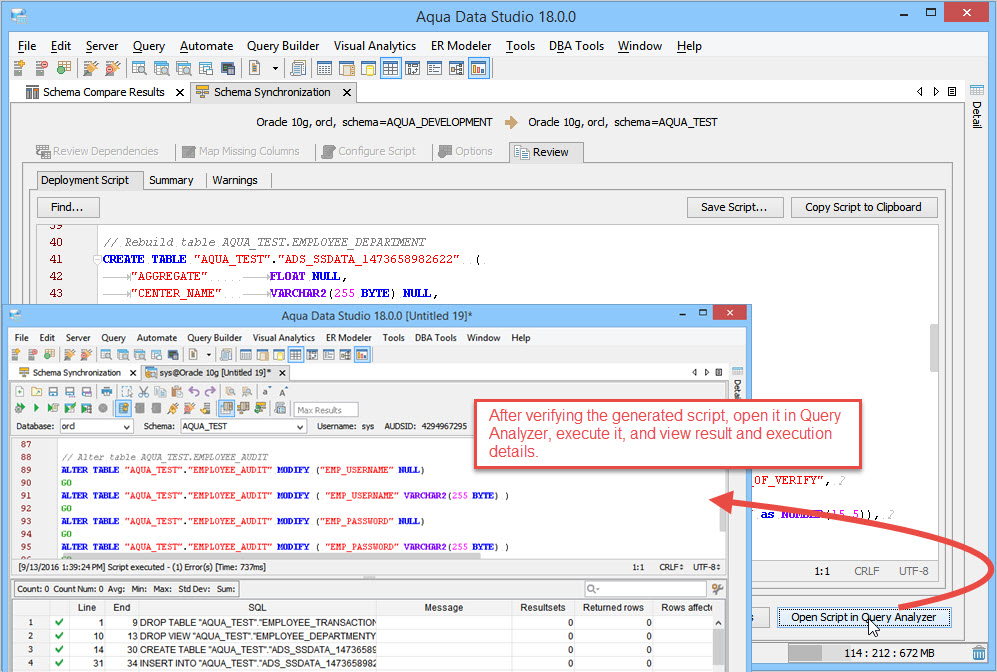Open the tab list icon in main window

pos(952,92)
